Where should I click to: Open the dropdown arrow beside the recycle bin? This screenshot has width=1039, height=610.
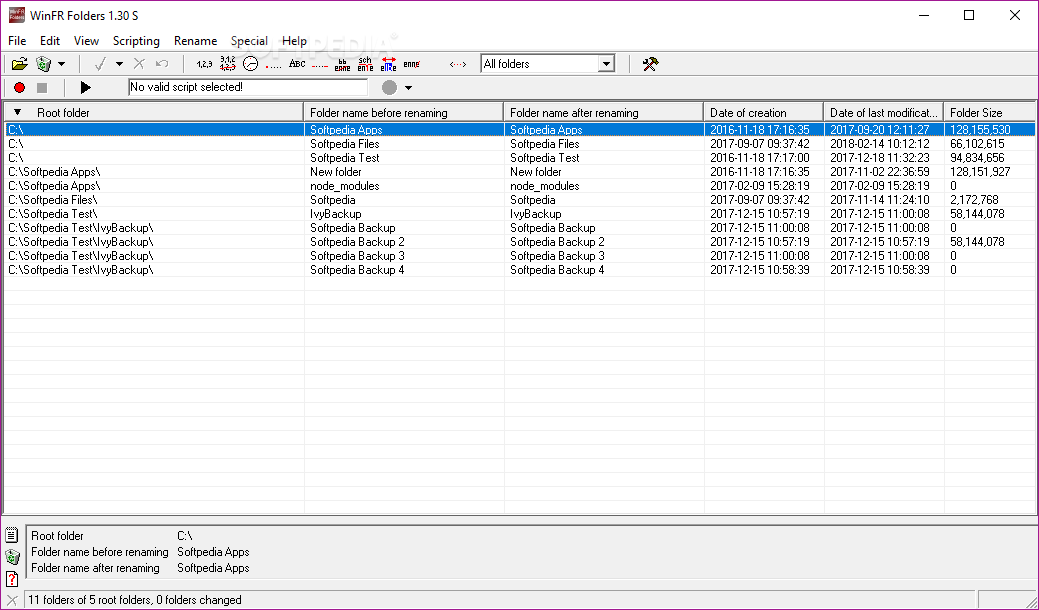coord(62,64)
